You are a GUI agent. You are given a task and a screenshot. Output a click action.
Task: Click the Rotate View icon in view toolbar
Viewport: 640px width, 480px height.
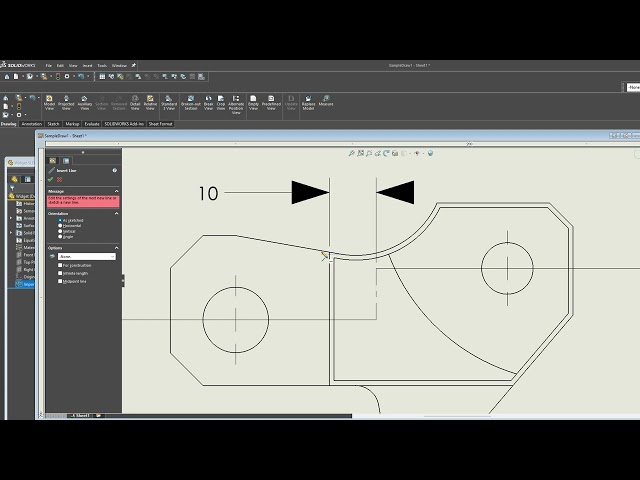(386, 153)
